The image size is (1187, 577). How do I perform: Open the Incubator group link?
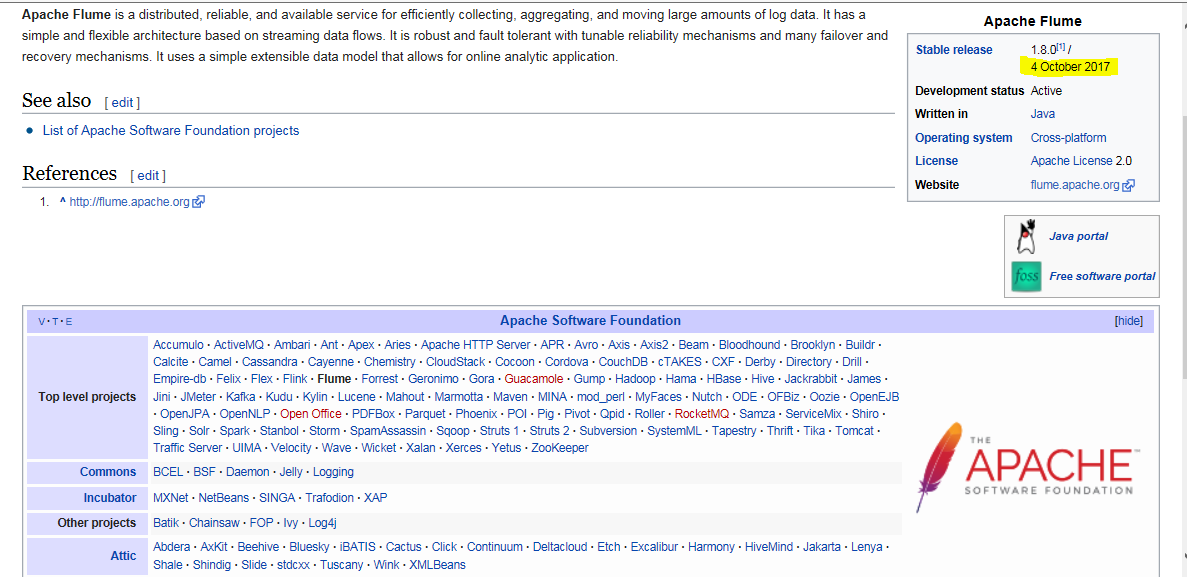pos(110,497)
